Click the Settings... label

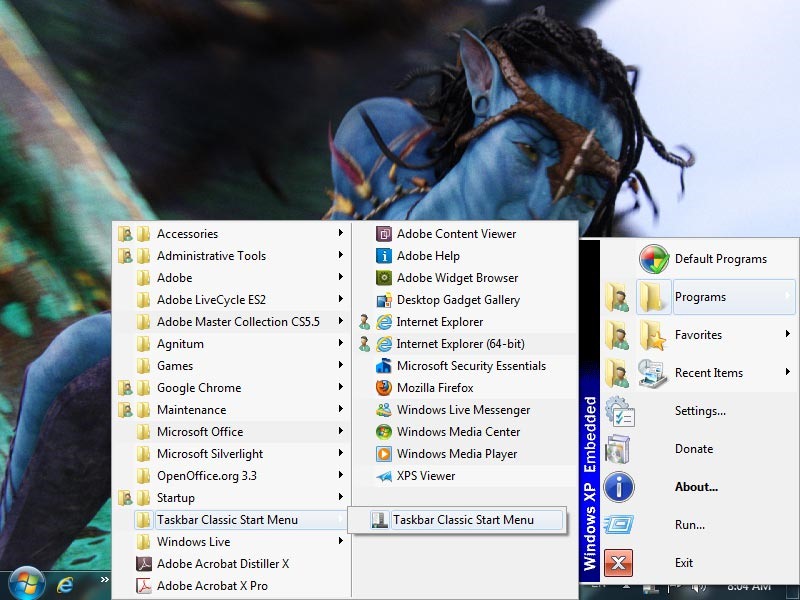(x=700, y=411)
